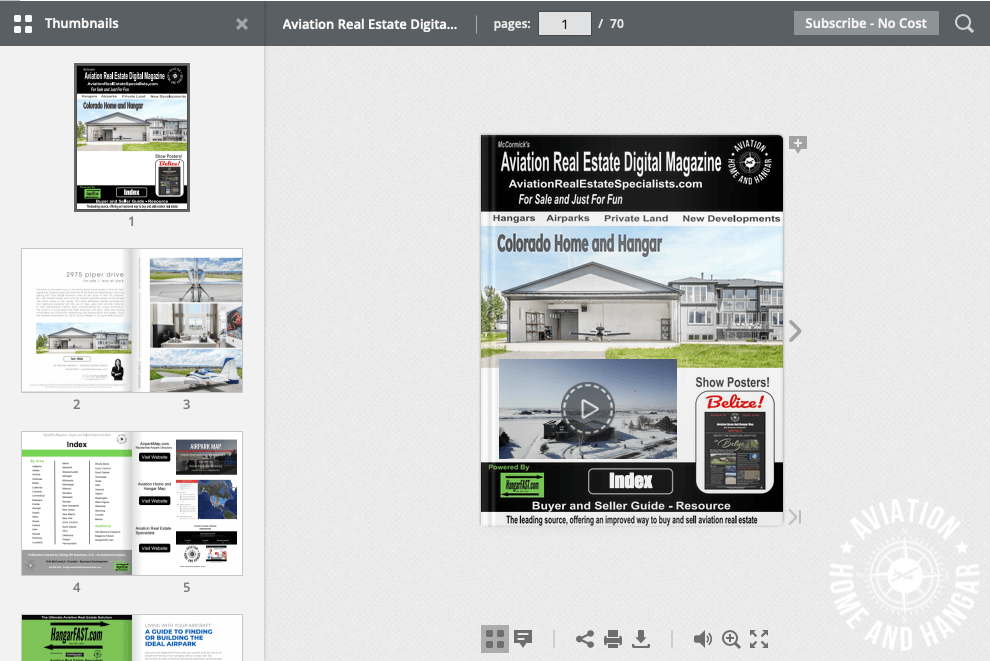The height and width of the screenshot is (661, 990).
Task: Click AviationRealEstateSpecialists.com link
Action: coord(605,184)
